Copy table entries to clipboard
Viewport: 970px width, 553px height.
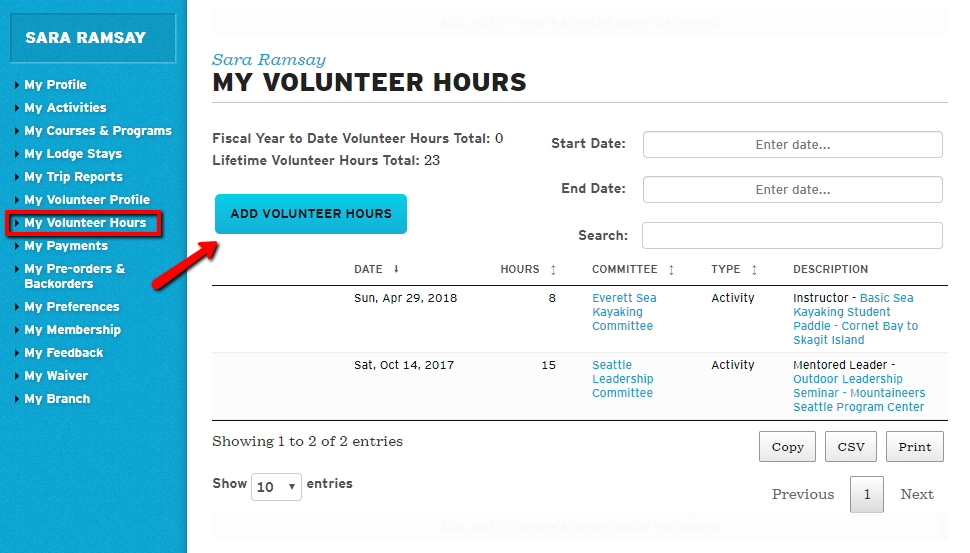pos(787,447)
